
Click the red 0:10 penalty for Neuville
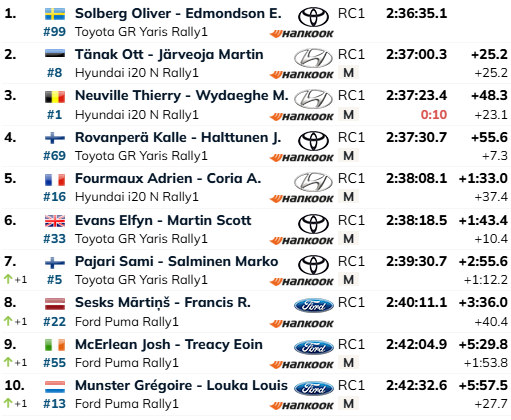(433, 115)
